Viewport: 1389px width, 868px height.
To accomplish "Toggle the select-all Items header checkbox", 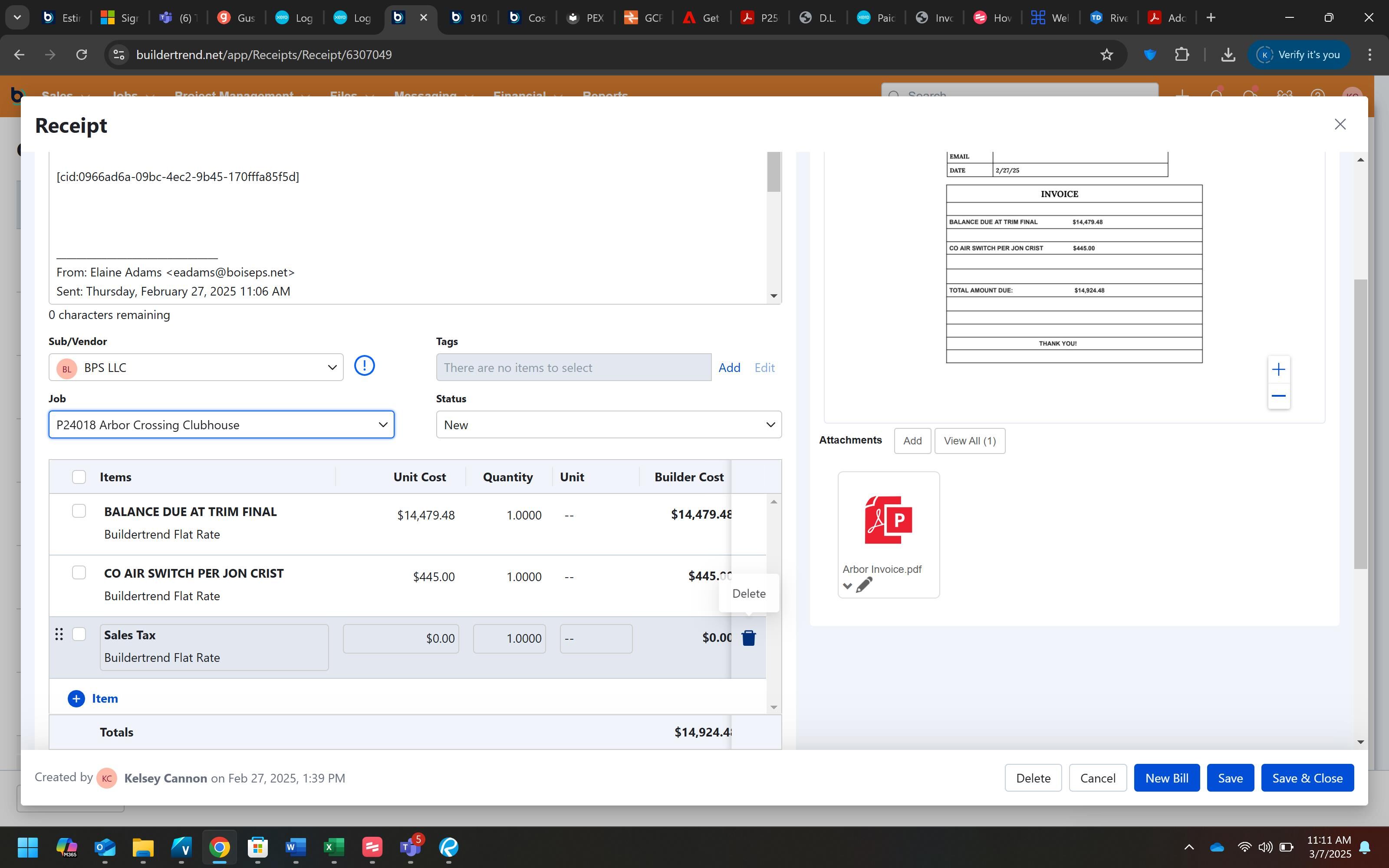I will coord(79,477).
